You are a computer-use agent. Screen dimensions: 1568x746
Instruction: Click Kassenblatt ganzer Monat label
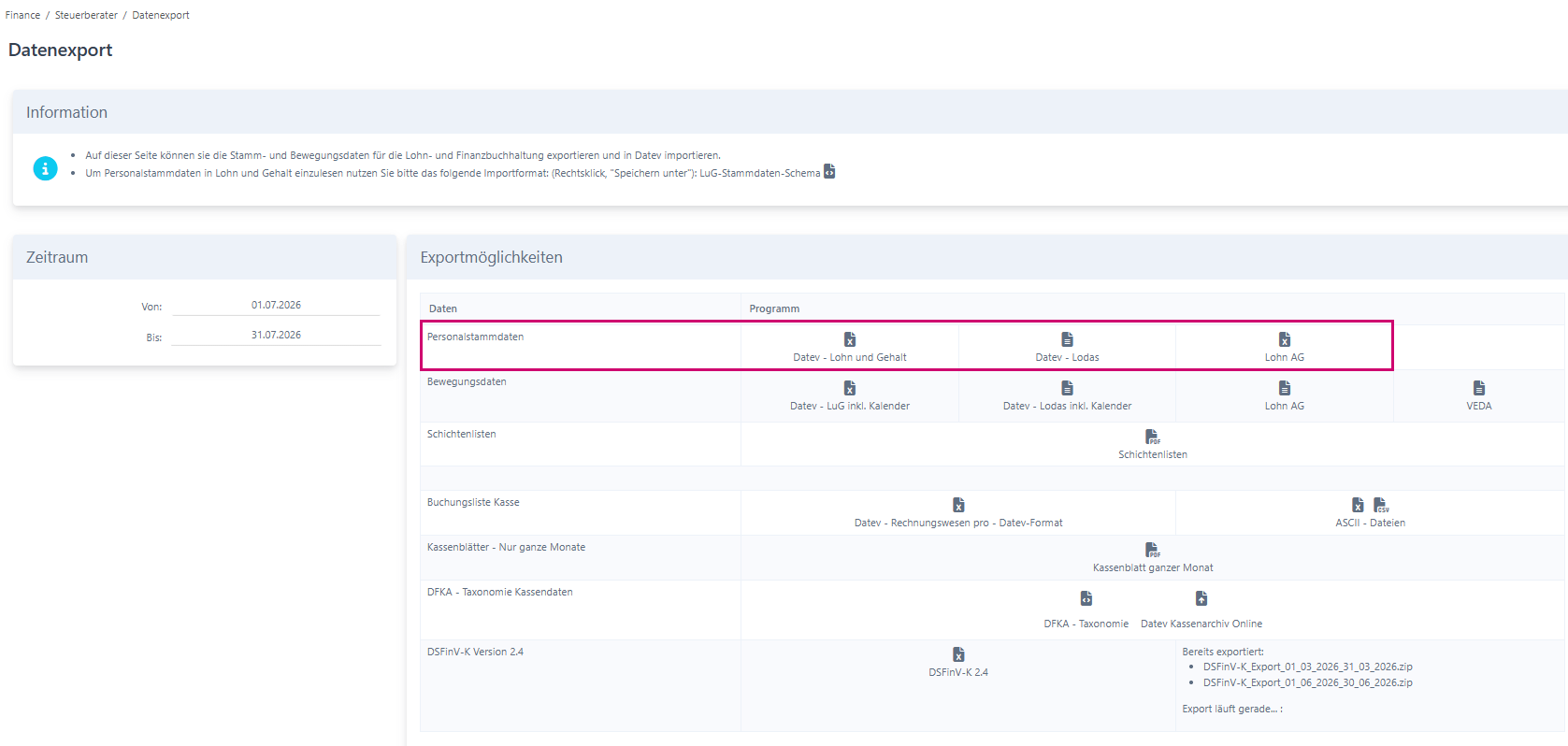click(x=1153, y=567)
